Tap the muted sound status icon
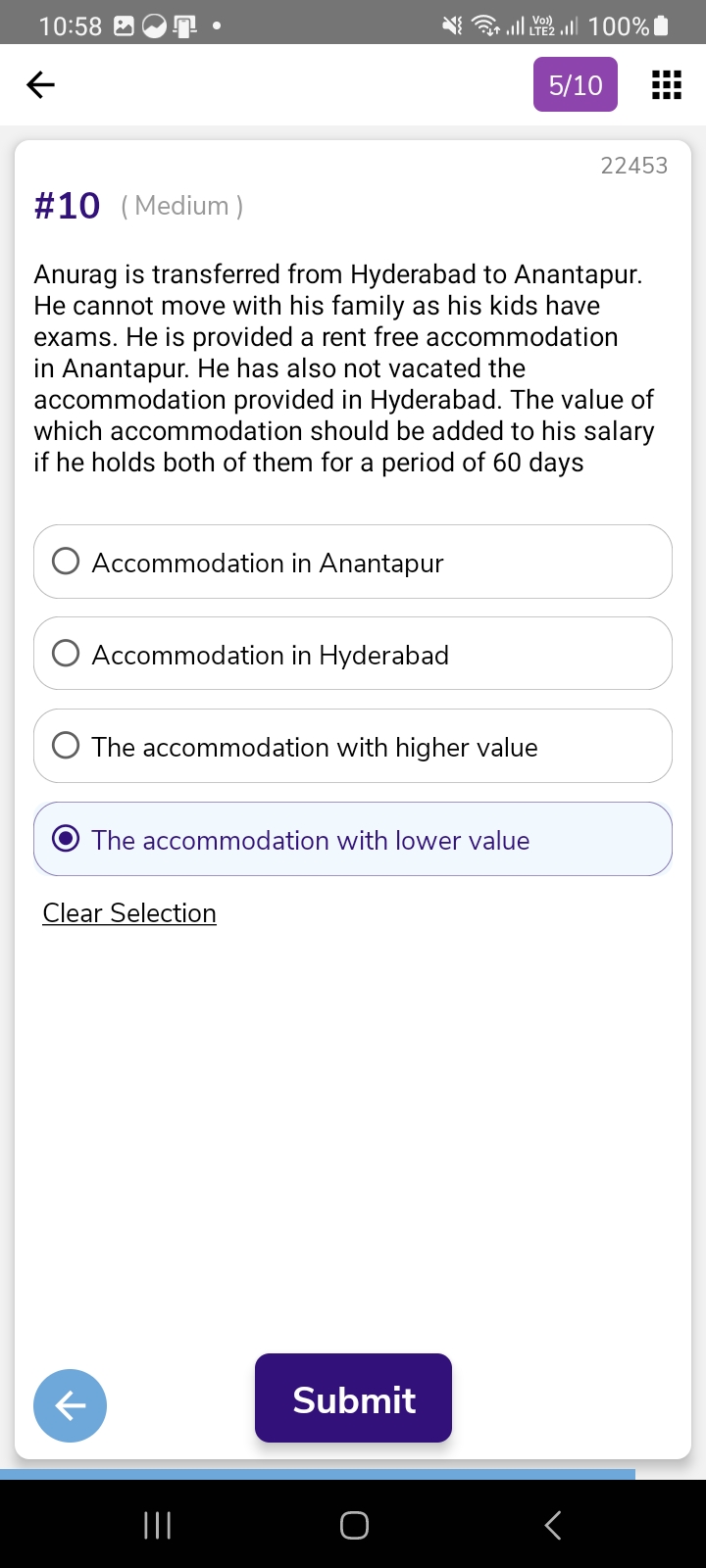The width and height of the screenshot is (706, 1568). tap(452, 25)
